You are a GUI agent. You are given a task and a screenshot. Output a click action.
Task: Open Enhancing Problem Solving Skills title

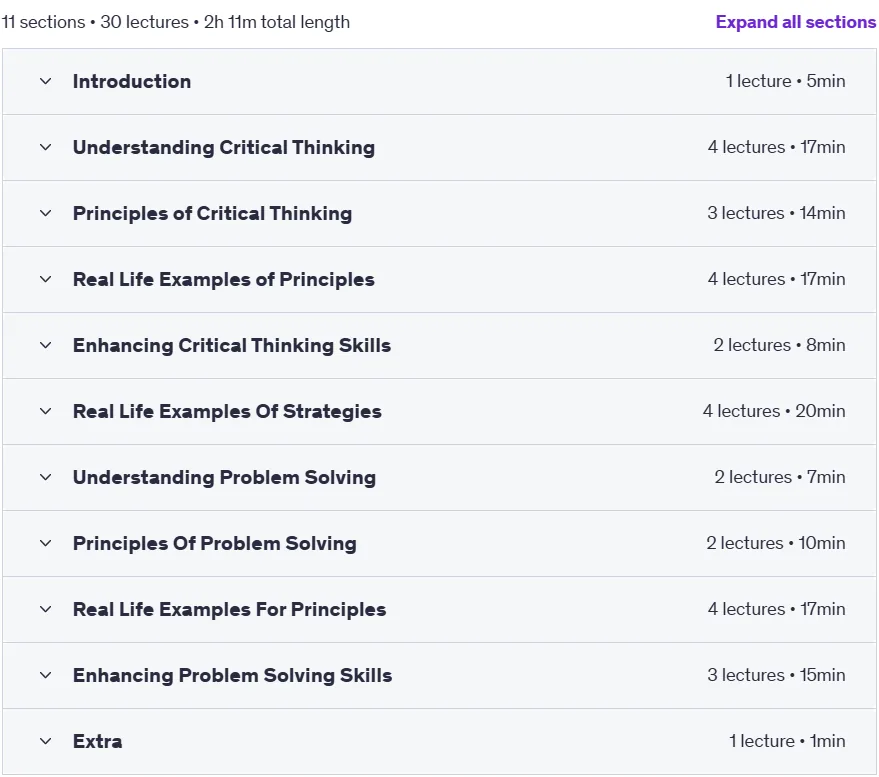[232, 676]
